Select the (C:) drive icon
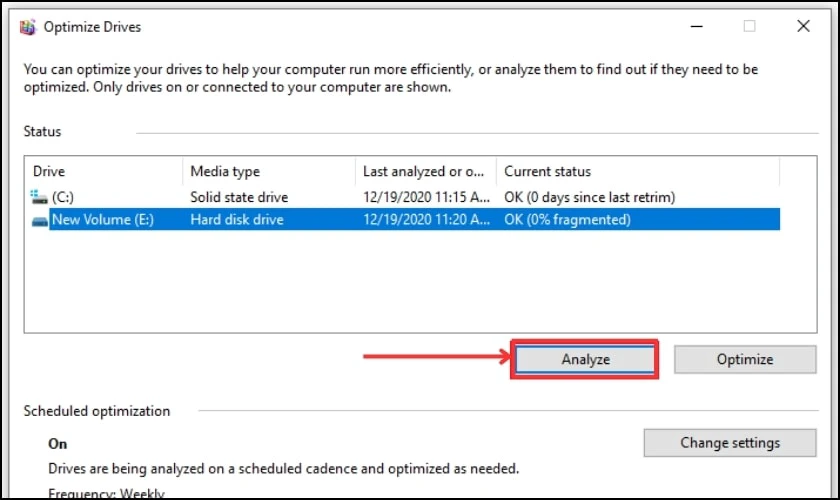The width and height of the screenshot is (840, 500). (x=39, y=197)
